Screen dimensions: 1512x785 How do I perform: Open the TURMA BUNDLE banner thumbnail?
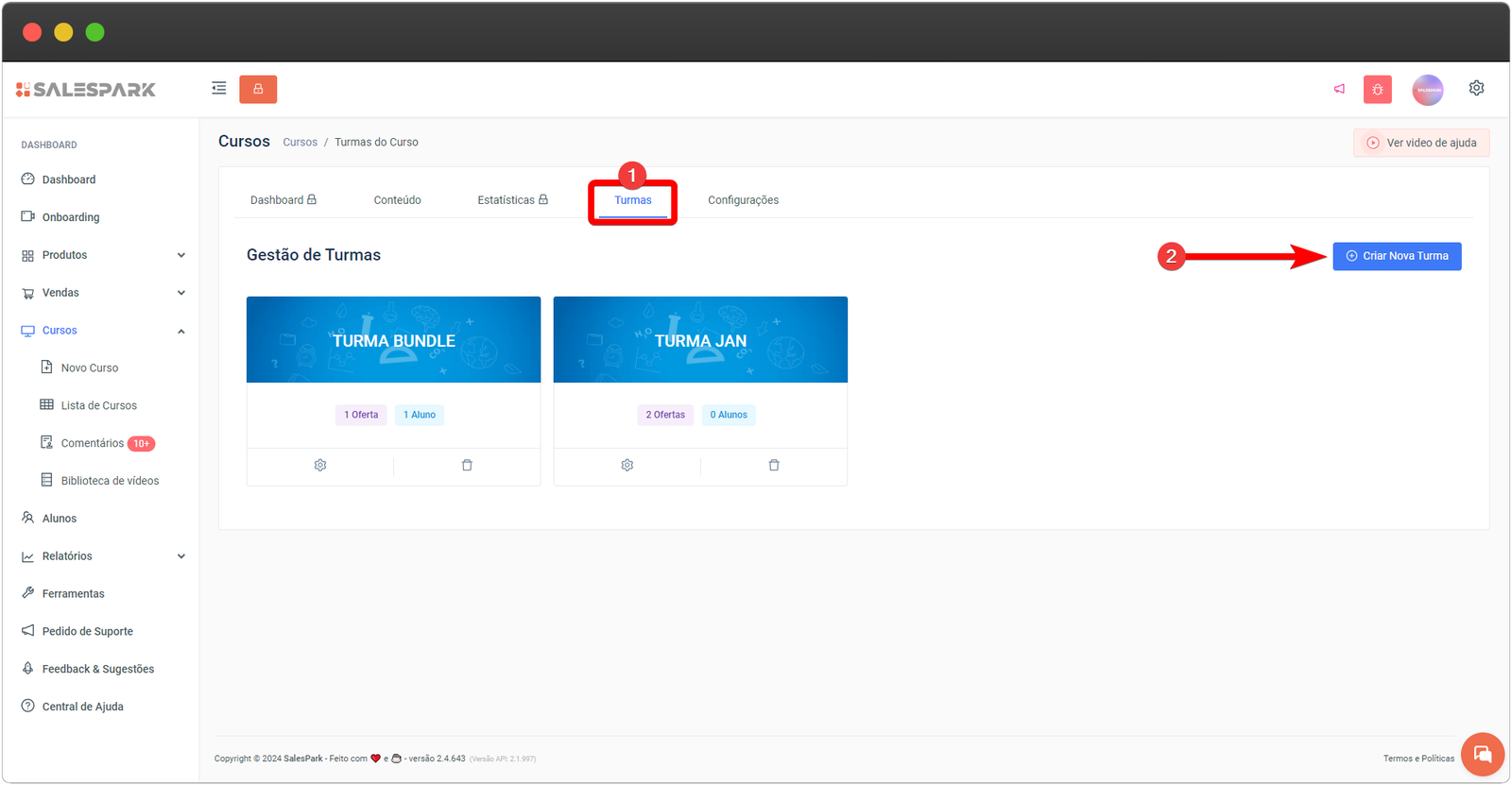point(393,340)
